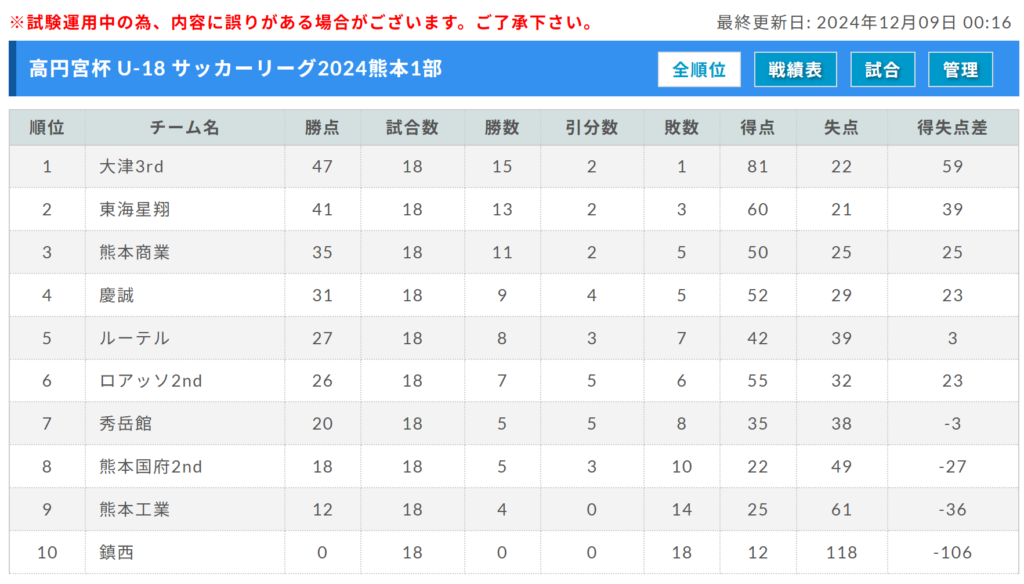Select team 東海星翔 in the table

[x=135, y=209]
